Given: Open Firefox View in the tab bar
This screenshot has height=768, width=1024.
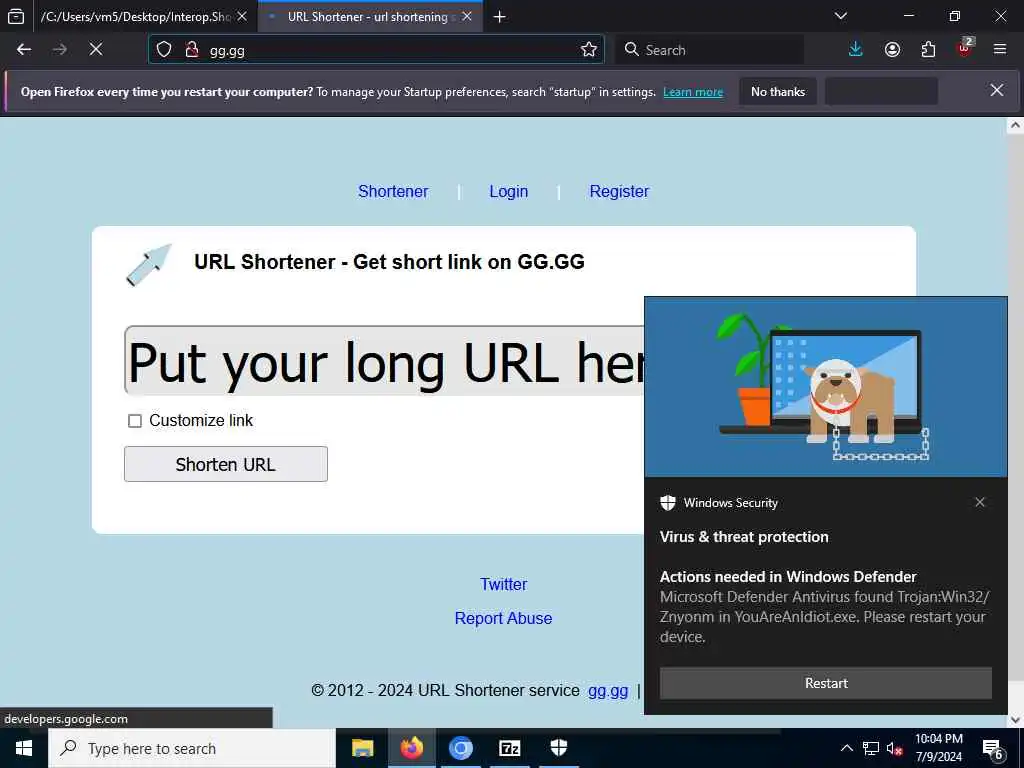Looking at the screenshot, I should (x=16, y=16).
